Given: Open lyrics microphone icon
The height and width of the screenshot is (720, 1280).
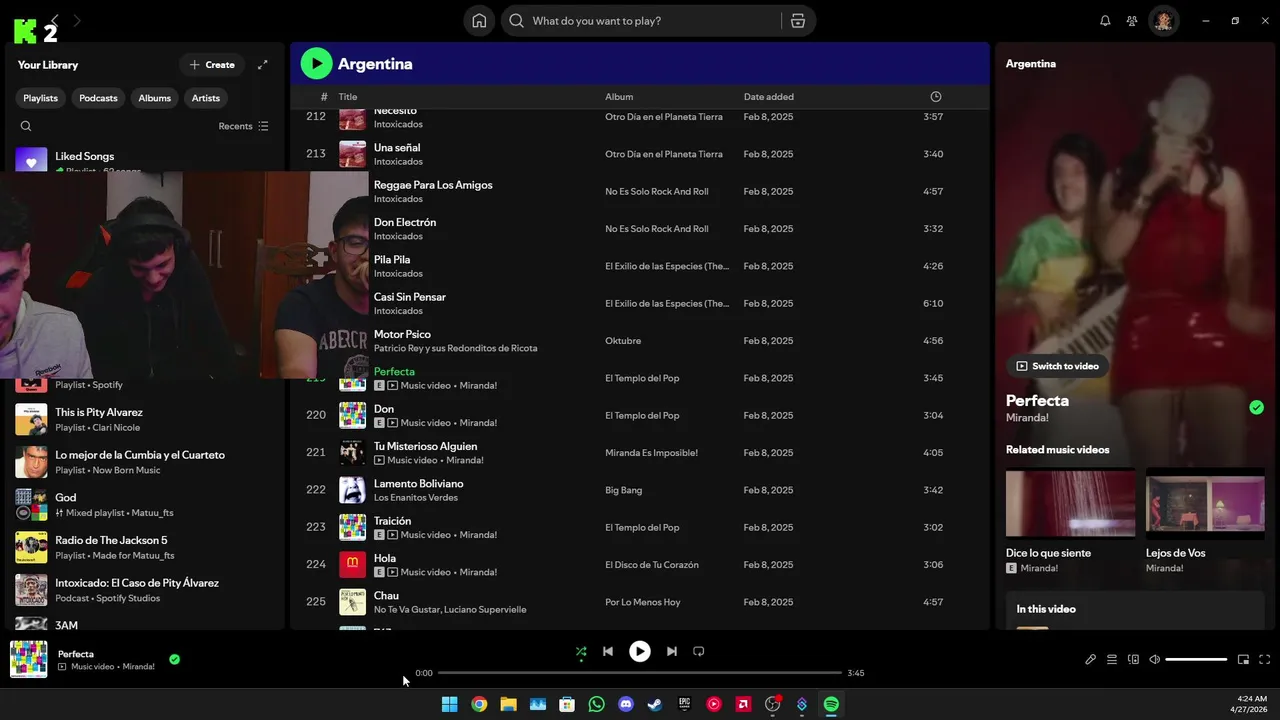Looking at the screenshot, I should [1091, 660].
